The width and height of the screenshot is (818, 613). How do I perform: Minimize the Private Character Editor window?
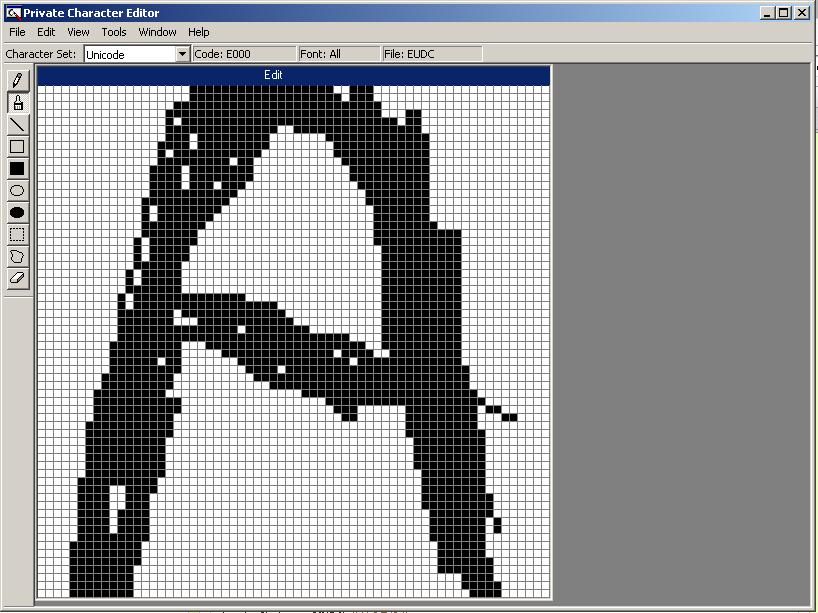pos(766,13)
